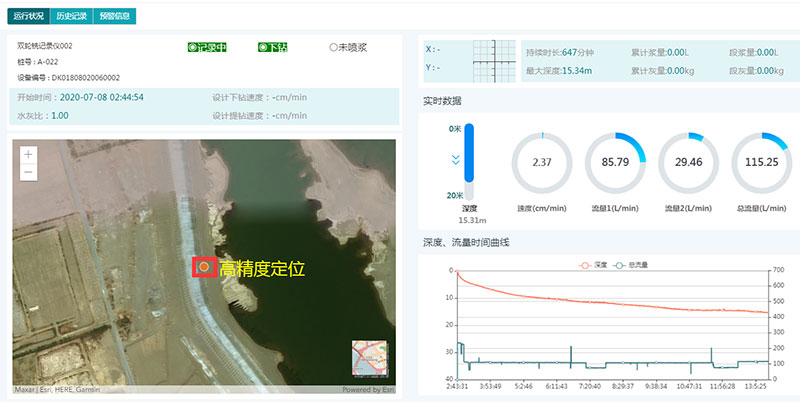The width and height of the screenshot is (800, 402).
Task: Click the 累计灰量 0.00kg value
Action: coord(681,71)
